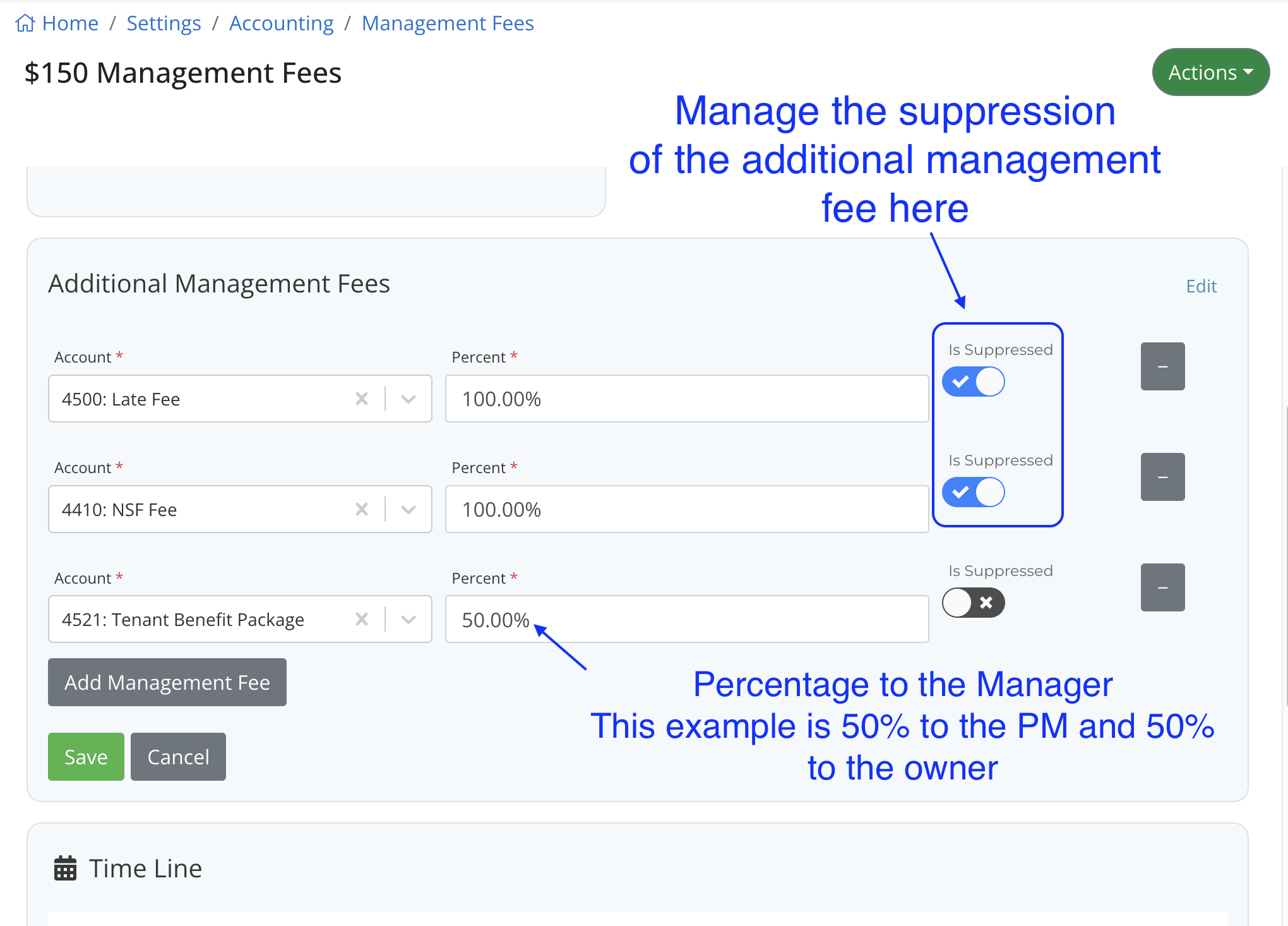This screenshot has width=1288, height=926.
Task: Clear the 4410: NSF Fee account selection
Action: click(x=362, y=509)
